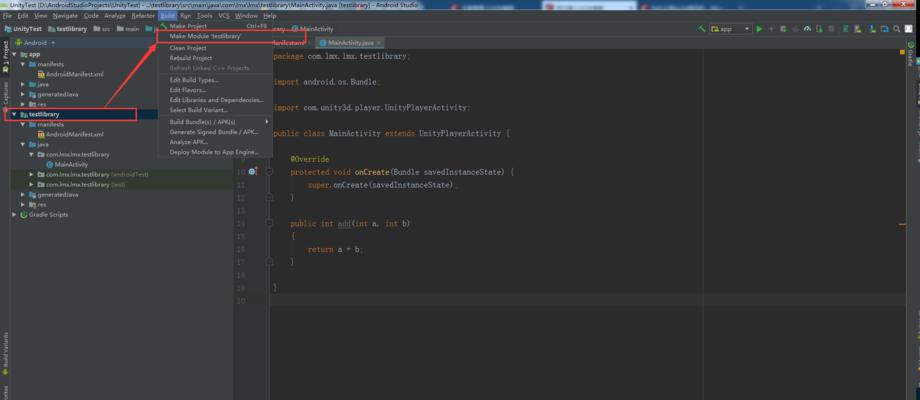The width and height of the screenshot is (920, 400).
Task: Click the green hammer Make Project toolbar icon
Action: pos(702,29)
